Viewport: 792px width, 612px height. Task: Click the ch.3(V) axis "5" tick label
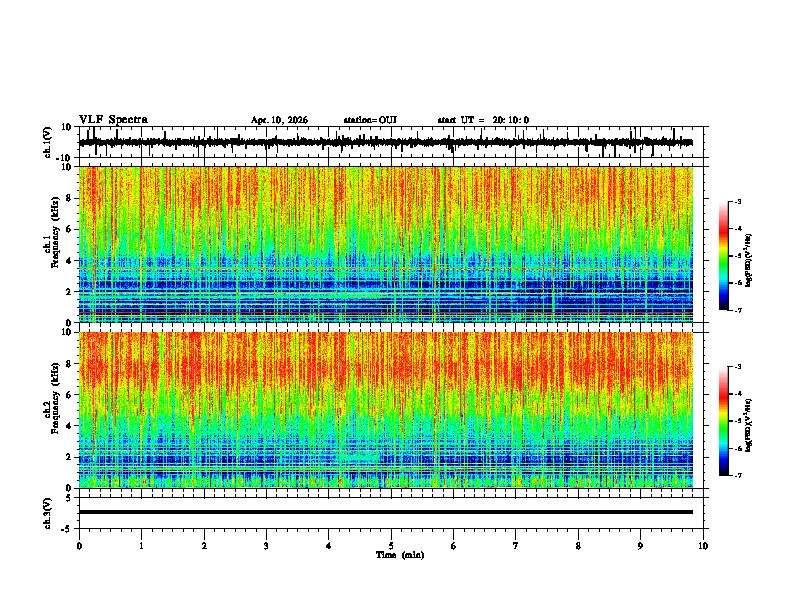pyautogui.click(x=69, y=498)
